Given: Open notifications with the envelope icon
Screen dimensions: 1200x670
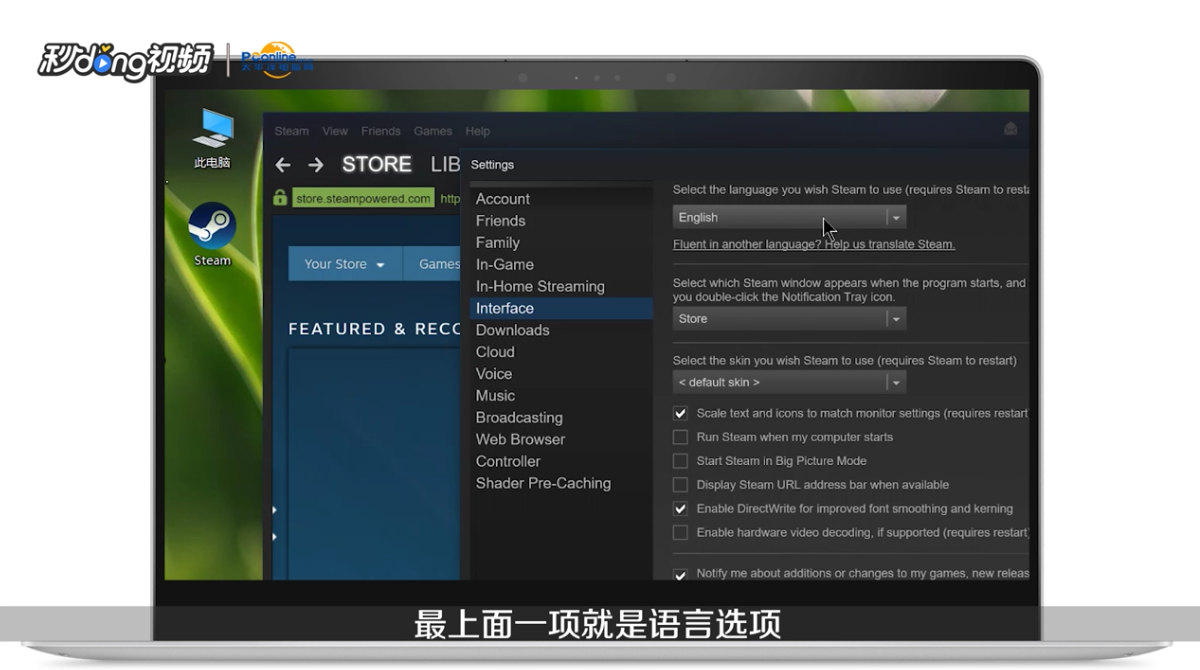Looking at the screenshot, I should tap(1010, 130).
